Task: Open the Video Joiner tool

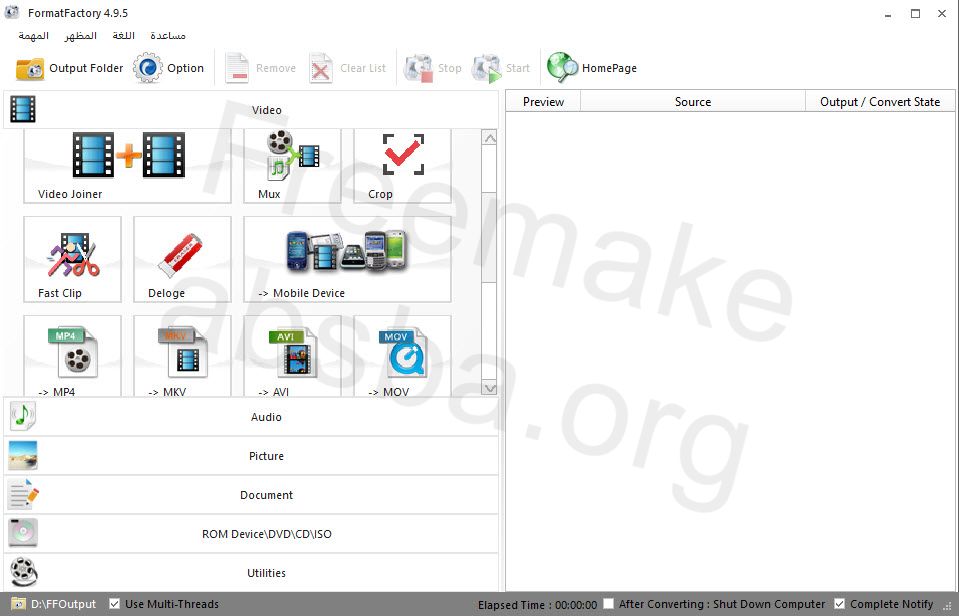Action: point(127,166)
